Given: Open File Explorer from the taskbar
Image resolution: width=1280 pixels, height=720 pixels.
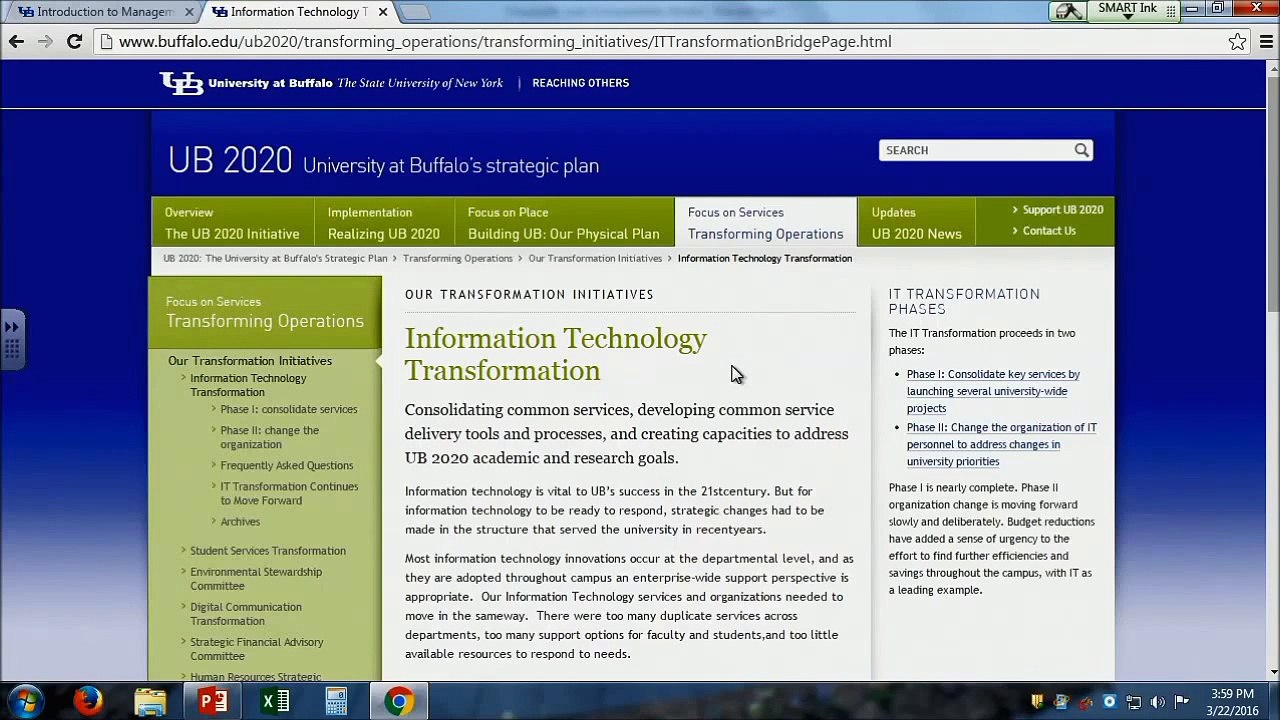Looking at the screenshot, I should click(x=150, y=701).
